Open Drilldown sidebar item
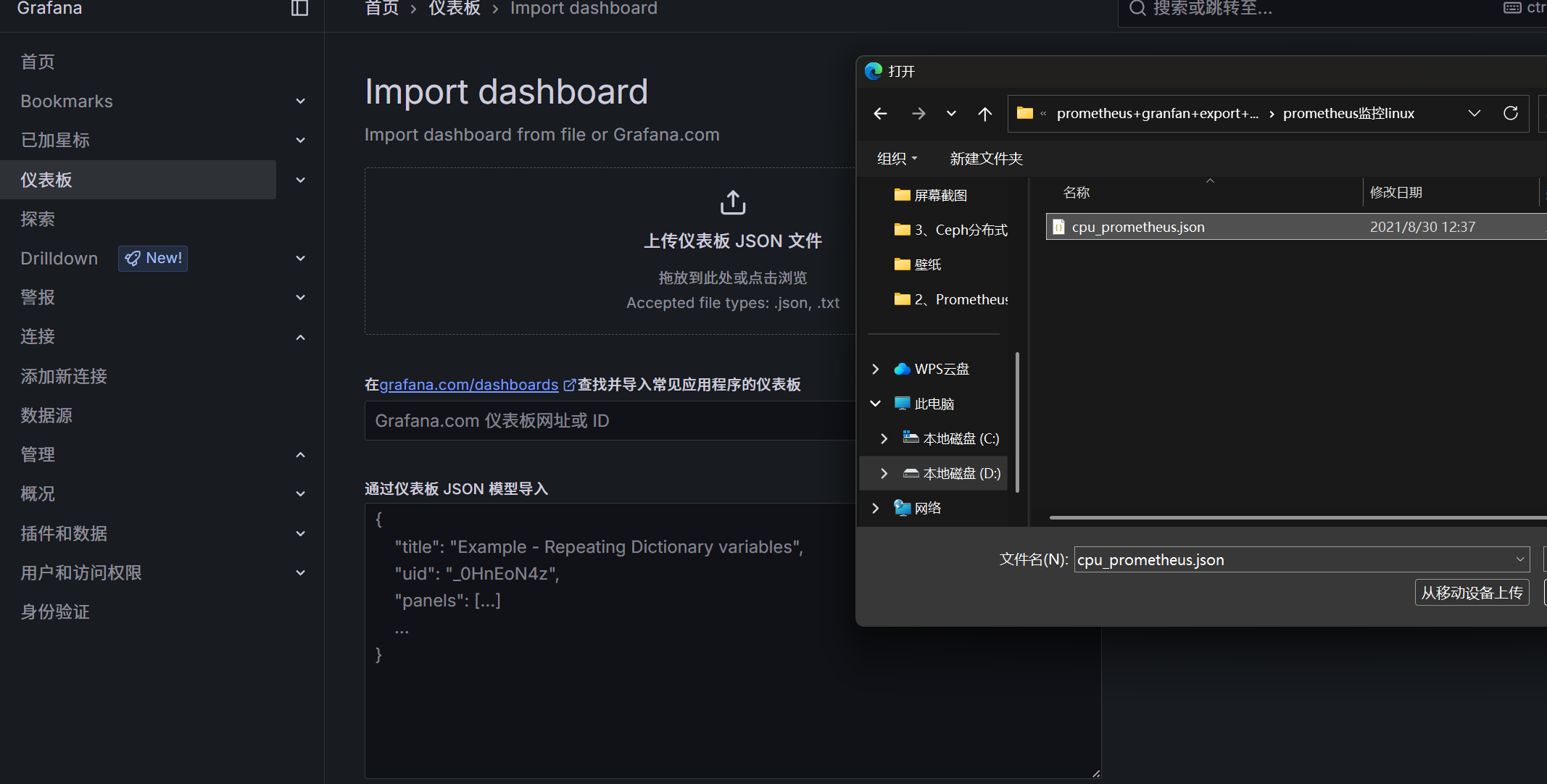The width and height of the screenshot is (1547, 784). pos(59,259)
